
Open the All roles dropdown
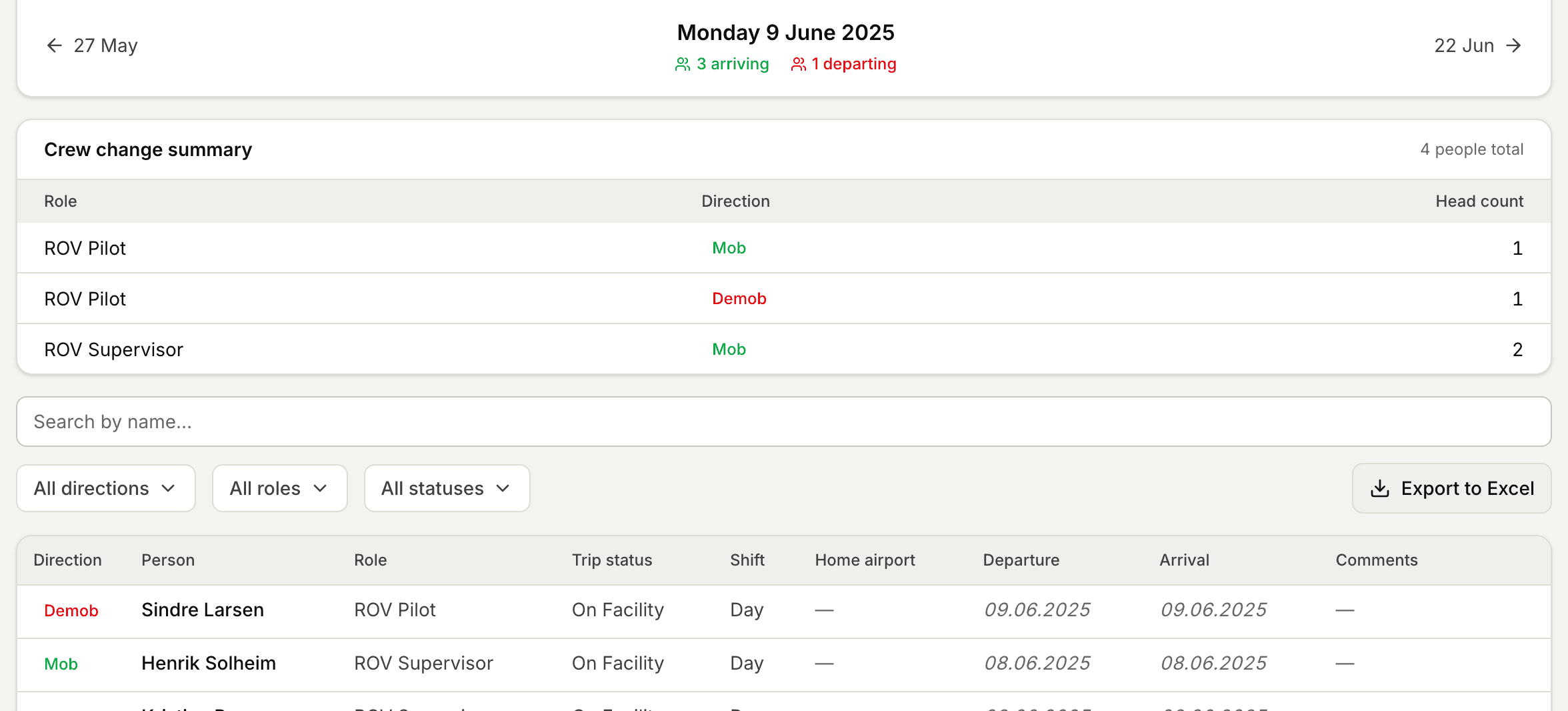[x=280, y=488]
